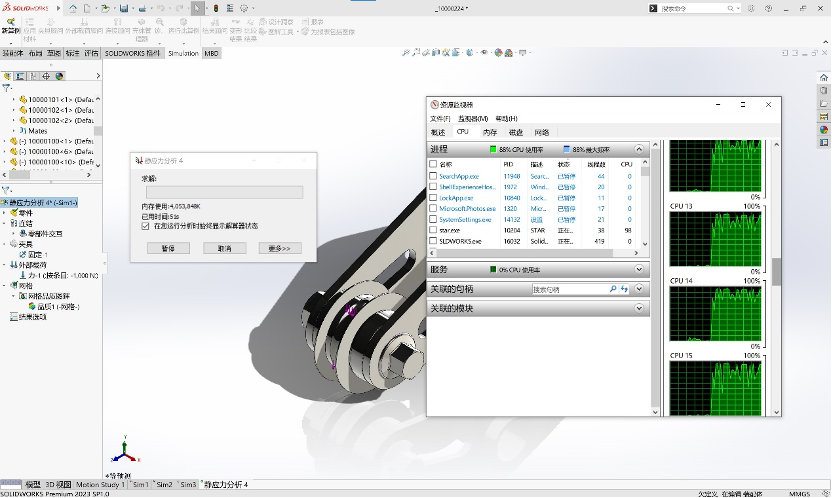Expand the (-) 10000100<1> tree node
Image resolution: width=832 pixels, height=498 pixels.
click(5, 141)
